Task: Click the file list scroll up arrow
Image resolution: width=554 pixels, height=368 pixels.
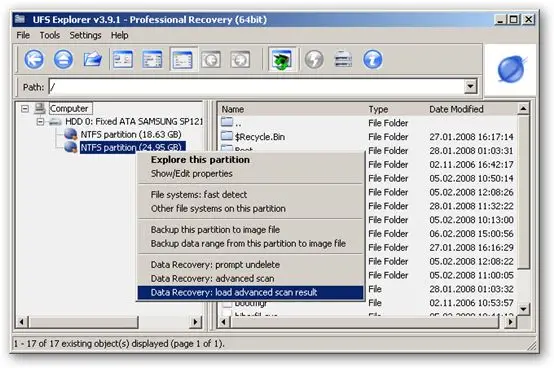Action: tap(524, 109)
